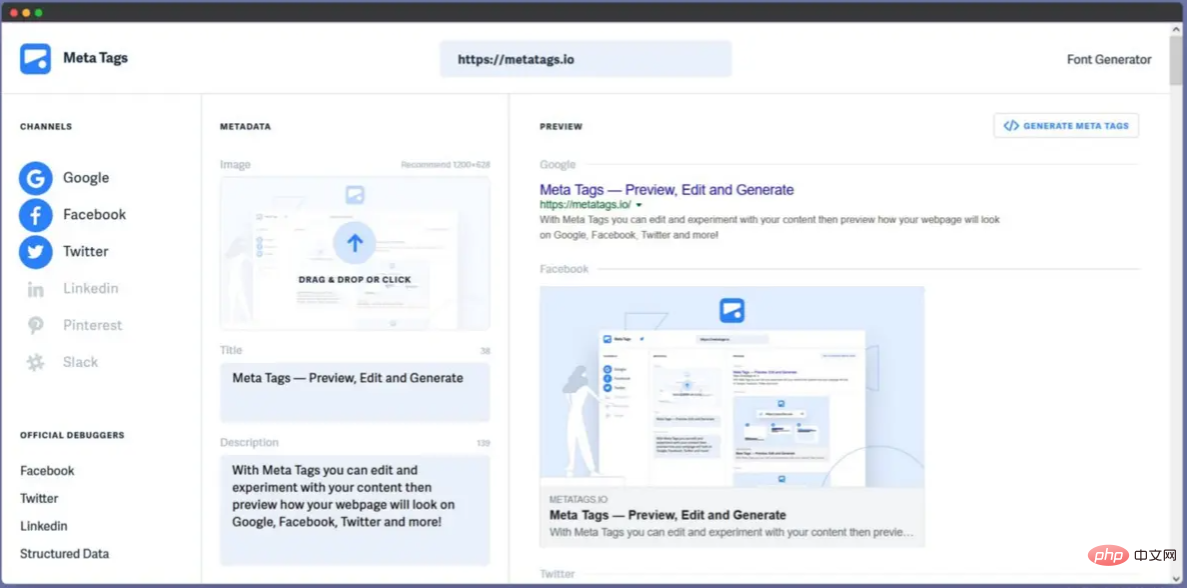
Task: Click the Google channel label
Action: [86, 178]
